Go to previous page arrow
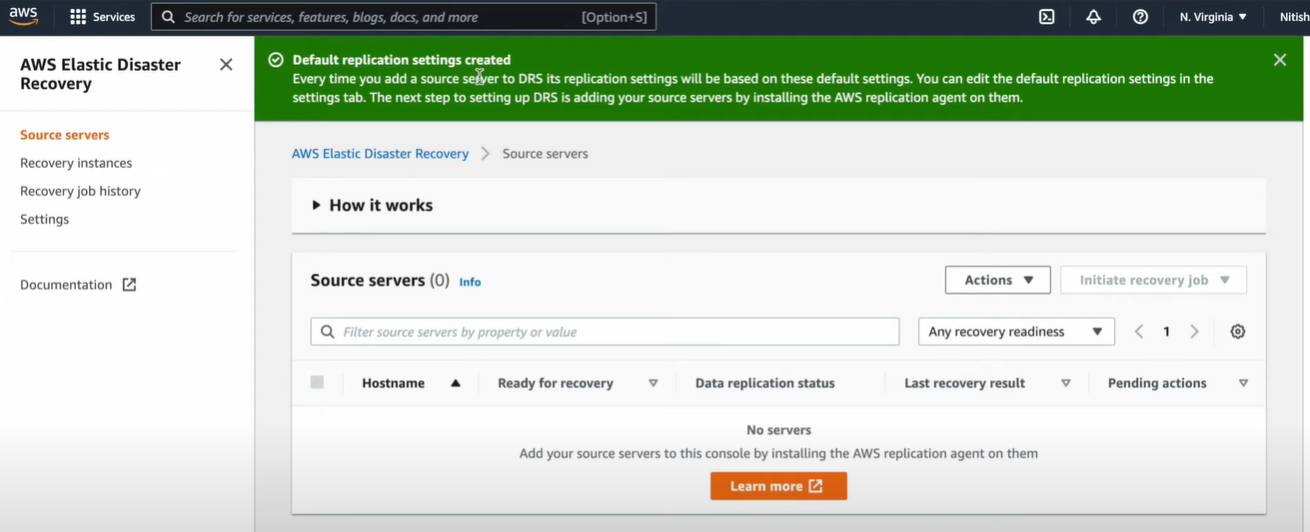 pyautogui.click(x=1139, y=332)
